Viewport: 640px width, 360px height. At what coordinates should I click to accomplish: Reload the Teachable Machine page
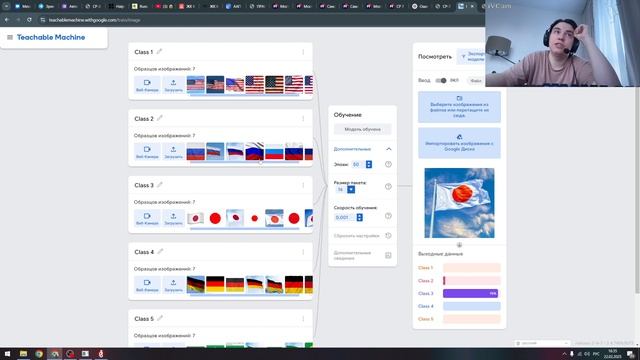pos(29,20)
